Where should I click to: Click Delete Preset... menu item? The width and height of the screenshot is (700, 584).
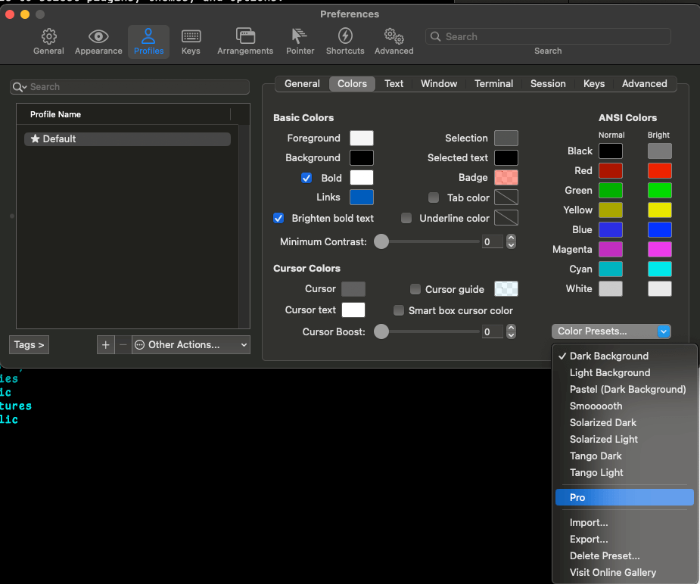(x=625, y=556)
